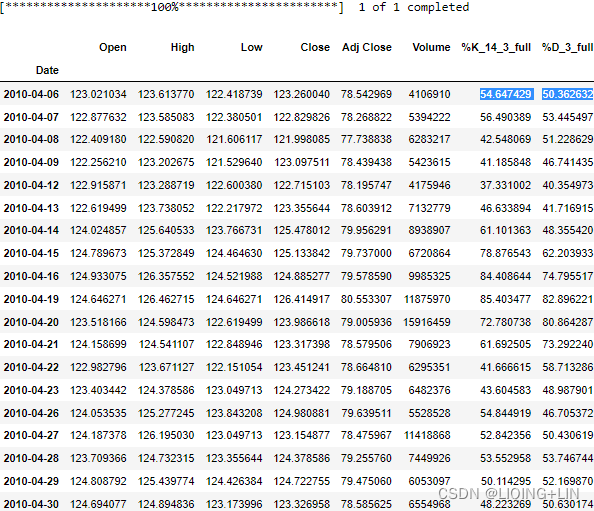Viewport: 594px width, 511px height.
Task: Click the Date index label
Action: coord(47,70)
